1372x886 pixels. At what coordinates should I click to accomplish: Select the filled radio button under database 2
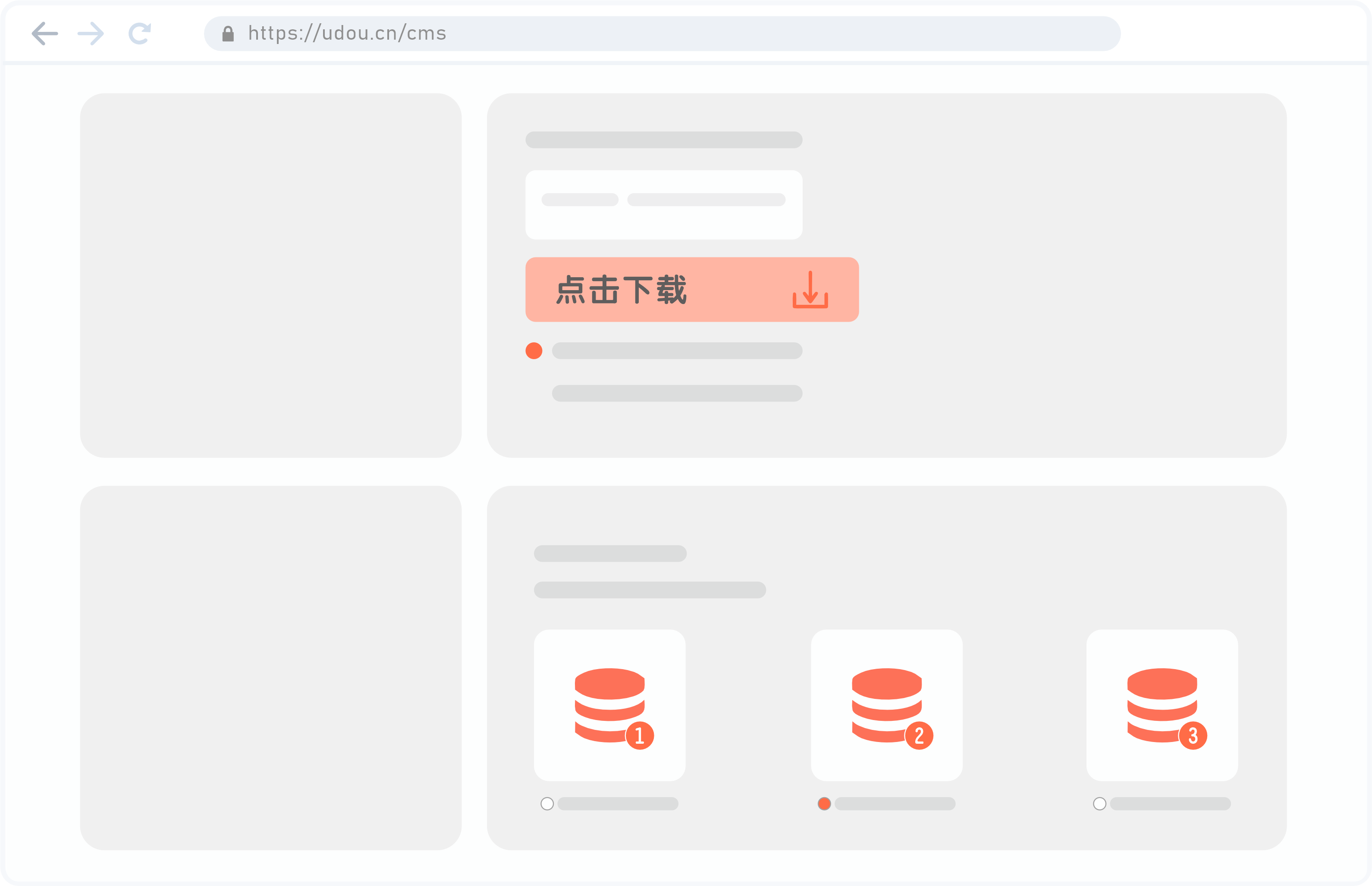point(824,803)
